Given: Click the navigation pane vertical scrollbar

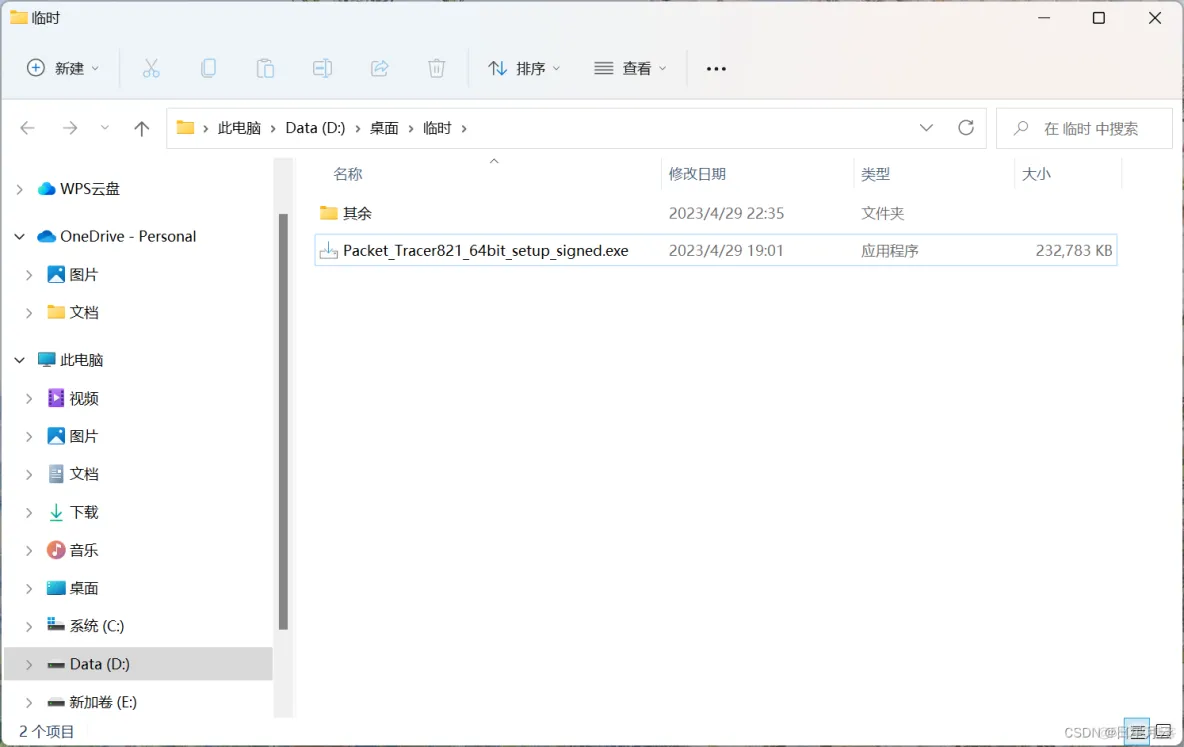Looking at the screenshot, I should point(283,421).
